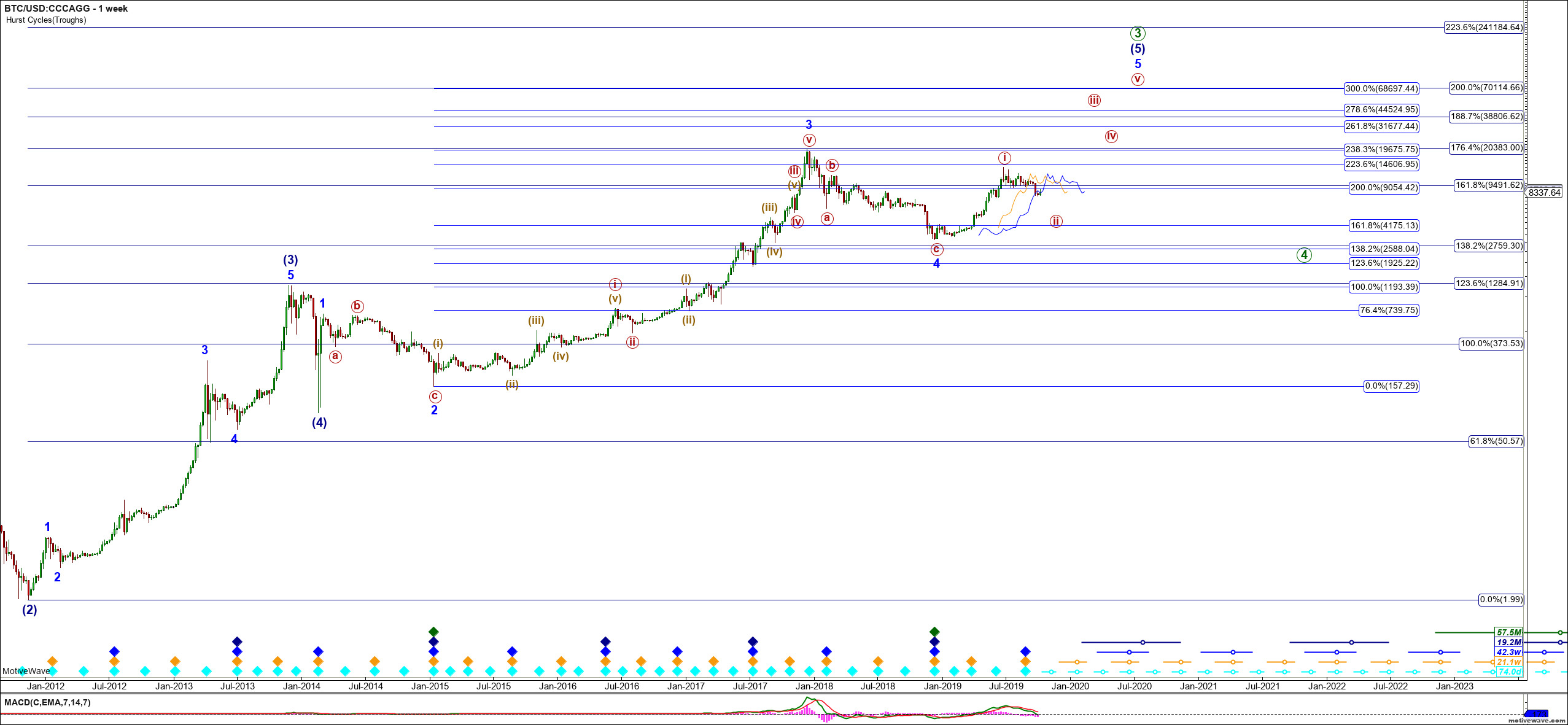Viewport: 1568px width, 725px height.
Task: Click the 57.5M Hurst cycle length label
Action: (x=1508, y=632)
